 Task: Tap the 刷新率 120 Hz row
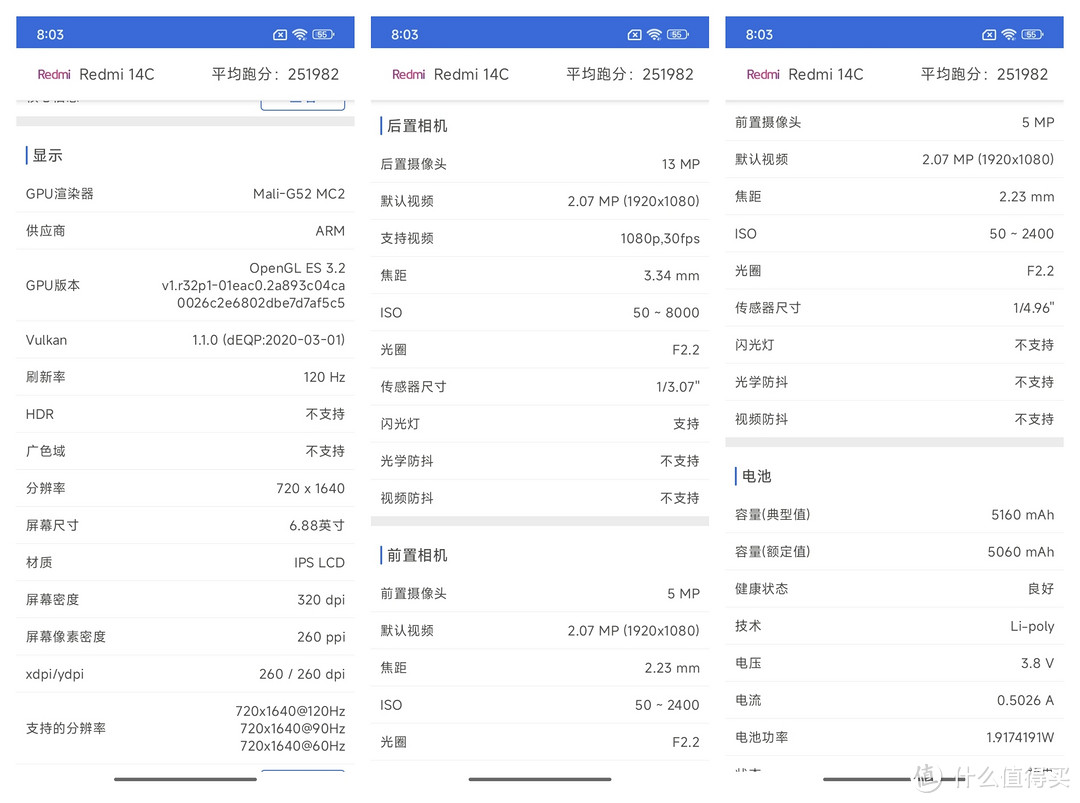click(x=185, y=377)
